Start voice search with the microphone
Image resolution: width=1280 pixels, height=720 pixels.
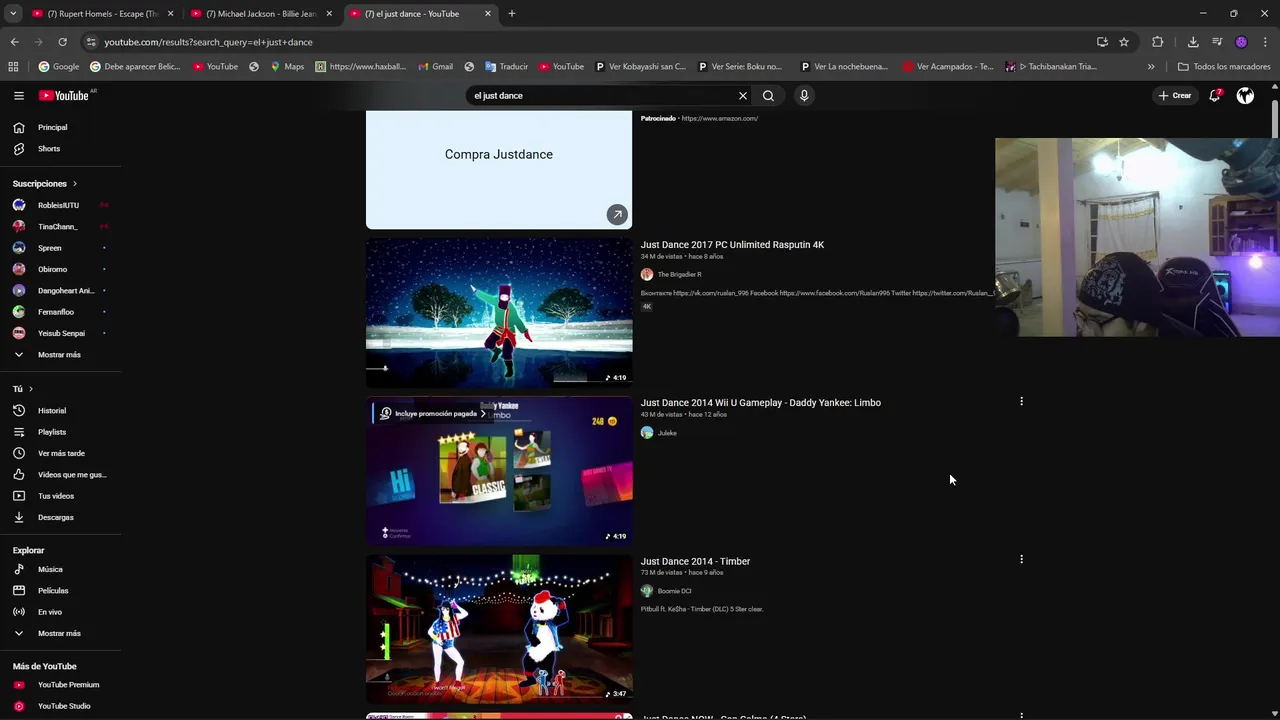804,96
